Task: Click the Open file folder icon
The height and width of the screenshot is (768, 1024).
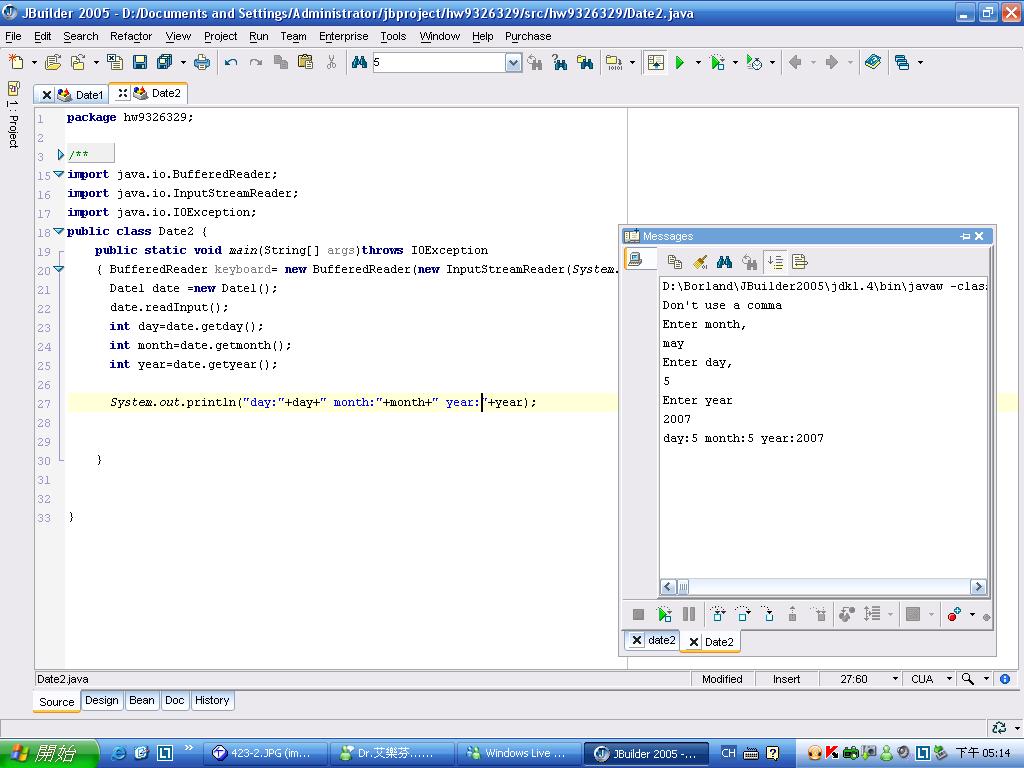Action: (x=52, y=62)
